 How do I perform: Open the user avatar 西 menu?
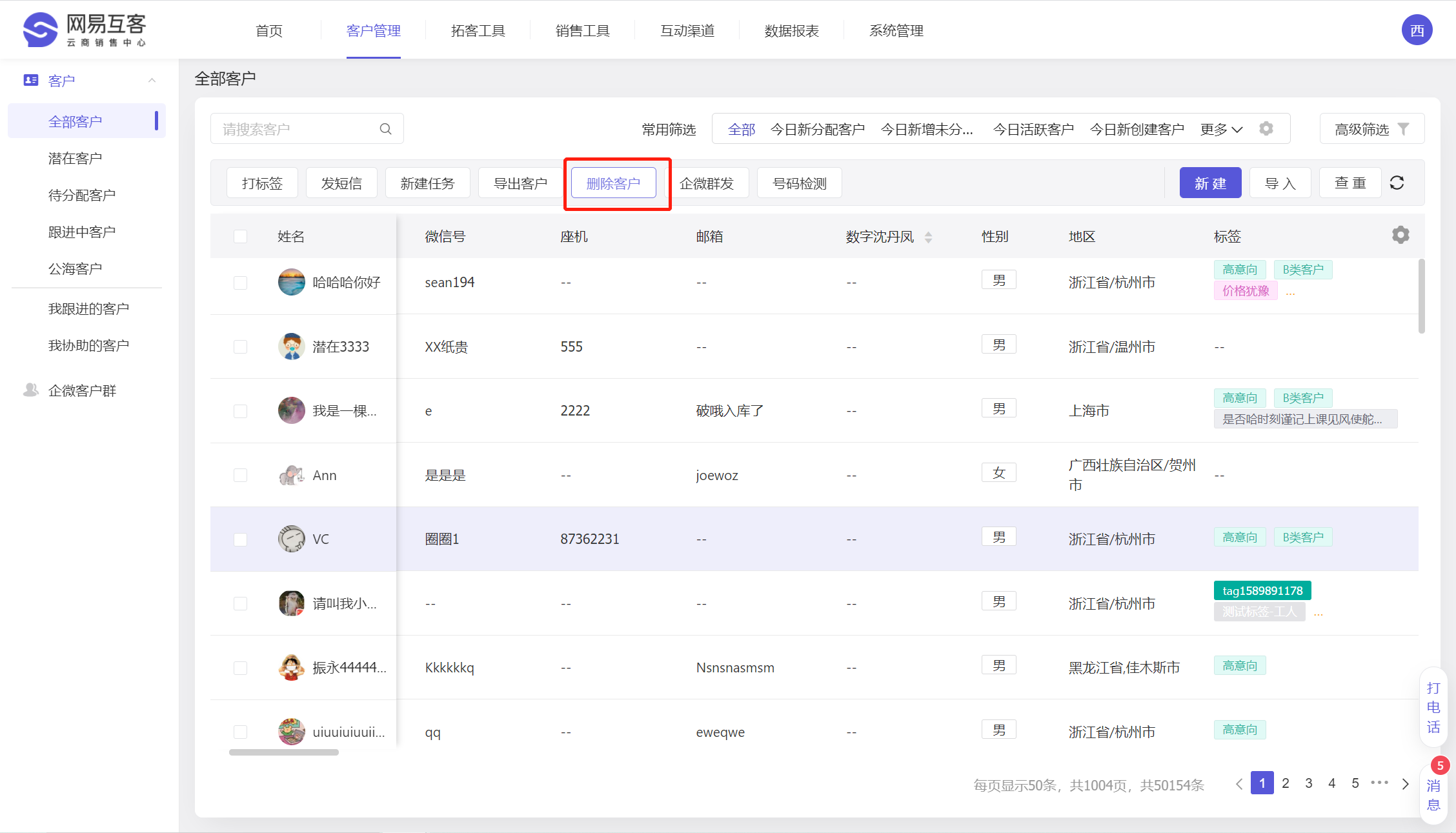pos(1417,30)
